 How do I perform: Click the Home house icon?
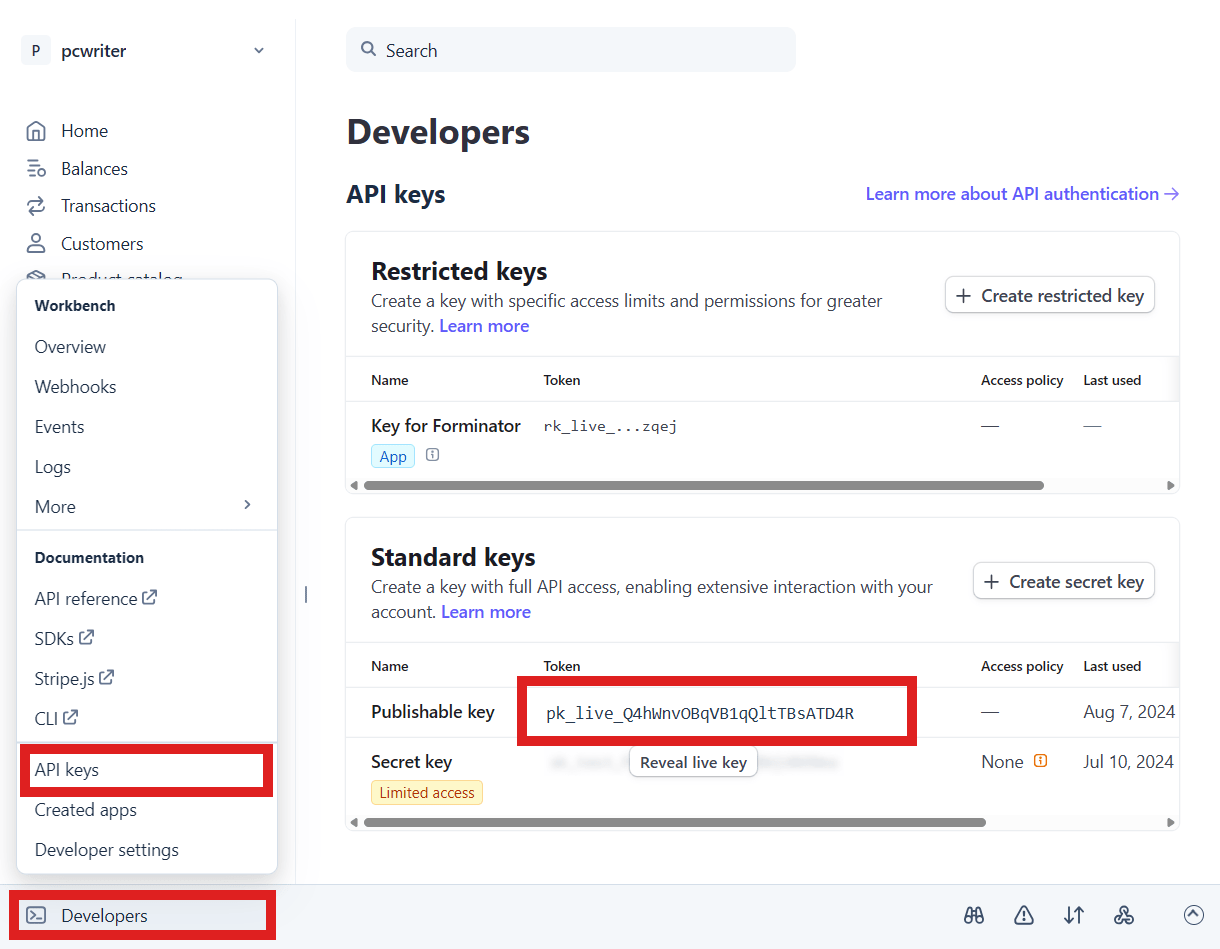pyautogui.click(x=36, y=131)
